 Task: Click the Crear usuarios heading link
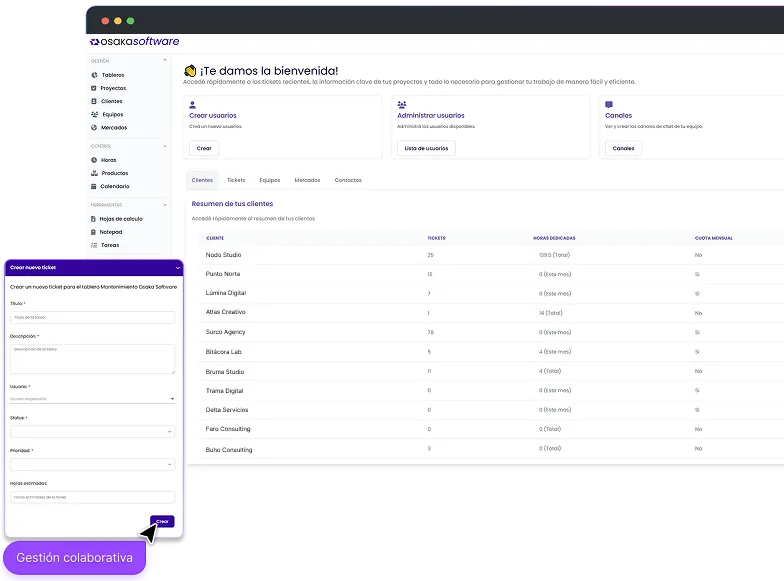click(x=212, y=116)
